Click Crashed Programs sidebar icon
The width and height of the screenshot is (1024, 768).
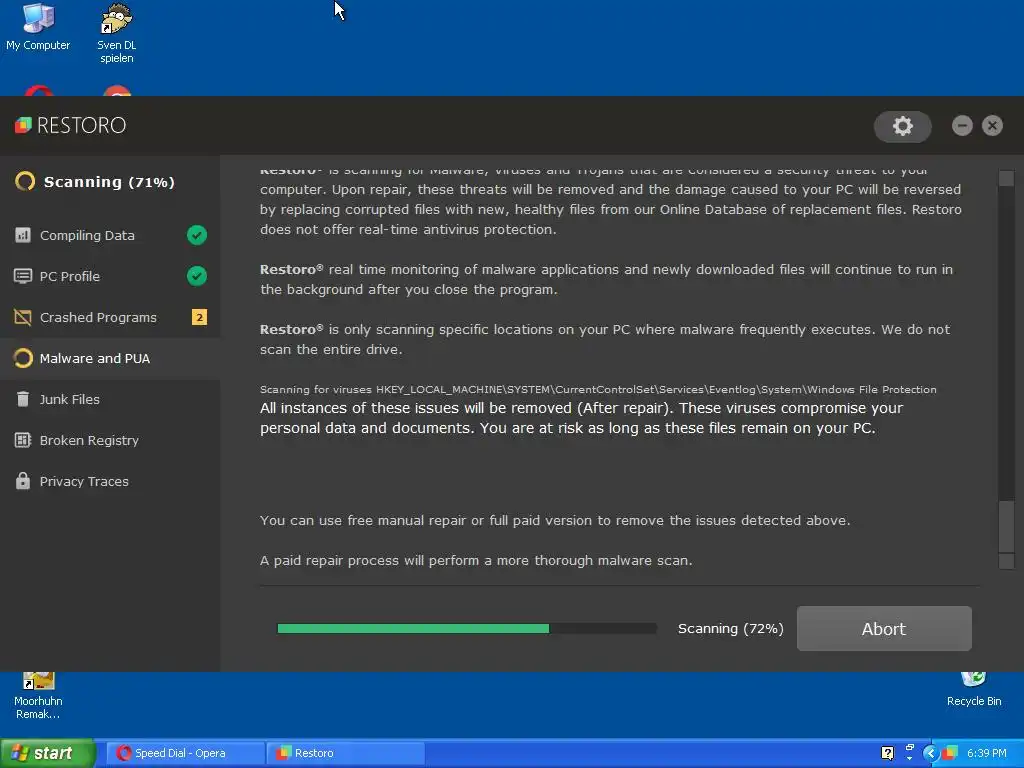(x=23, y=317)
